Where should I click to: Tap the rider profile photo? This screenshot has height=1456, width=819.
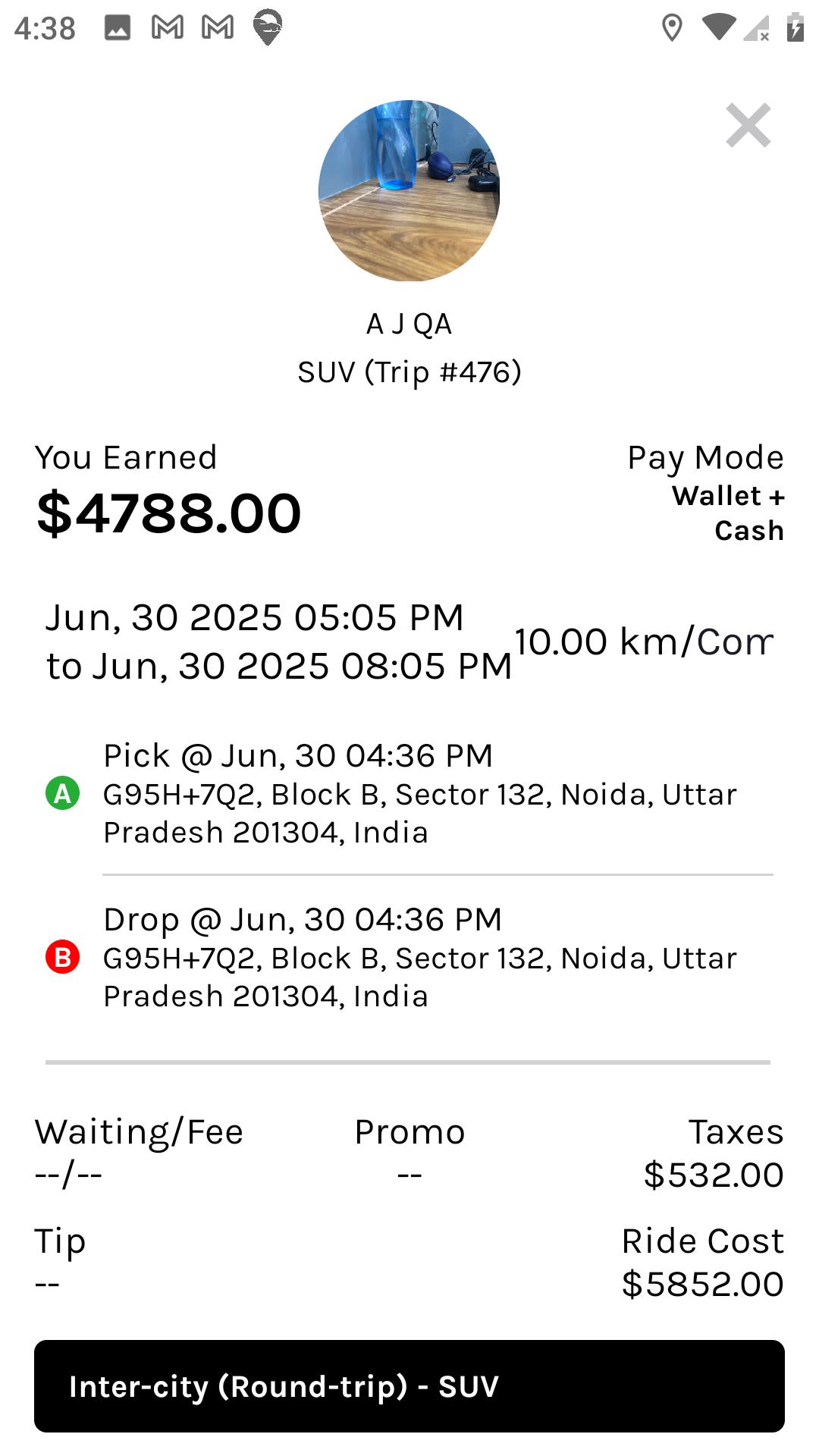409,191
